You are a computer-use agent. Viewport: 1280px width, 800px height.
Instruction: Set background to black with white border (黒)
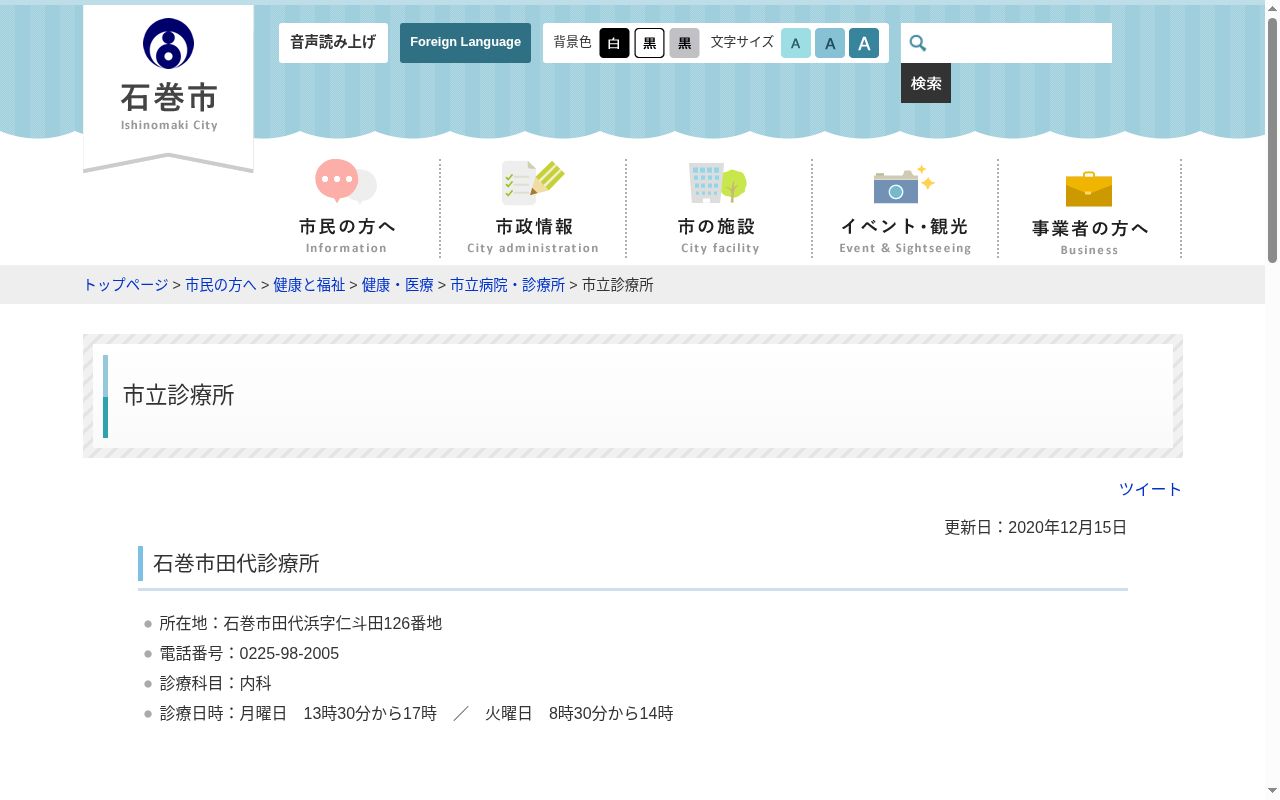tap(649, 43)
